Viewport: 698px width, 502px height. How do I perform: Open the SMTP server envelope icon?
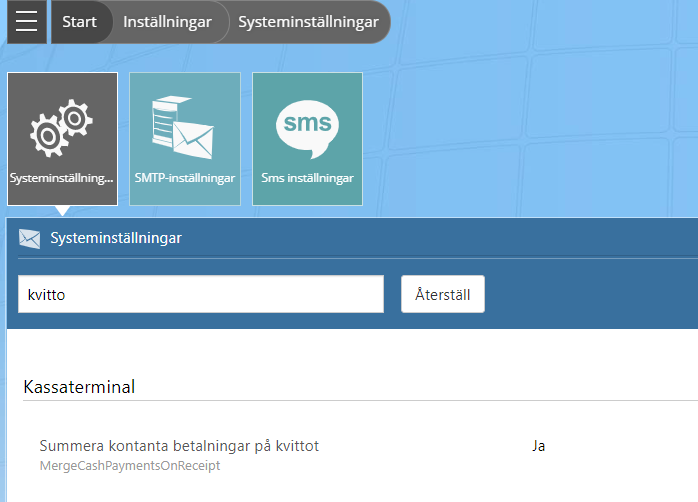coord(183,127)
